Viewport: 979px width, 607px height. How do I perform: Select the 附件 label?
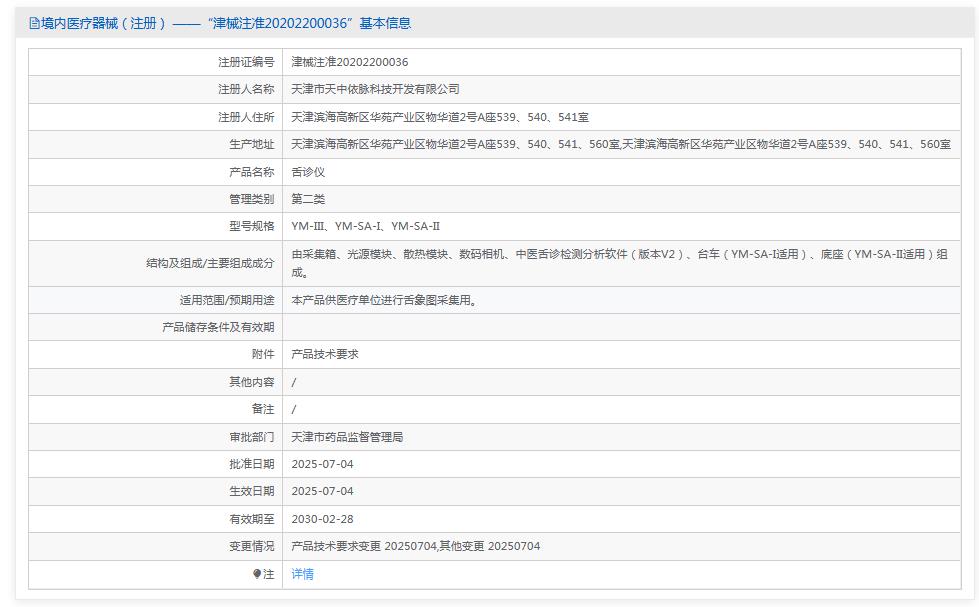(x=263, y=354)
